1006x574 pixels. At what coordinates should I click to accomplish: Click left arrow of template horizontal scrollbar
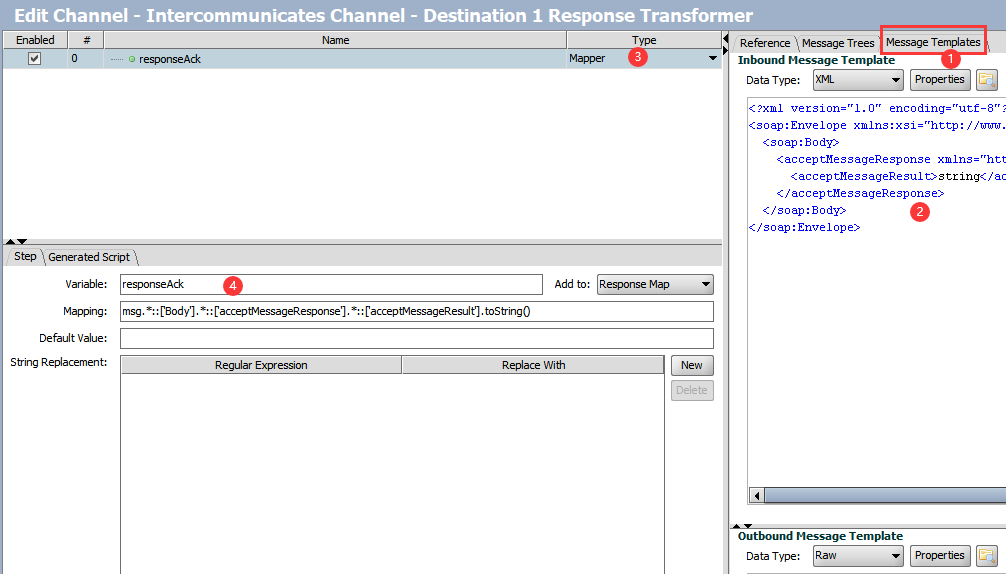[757, 495]
